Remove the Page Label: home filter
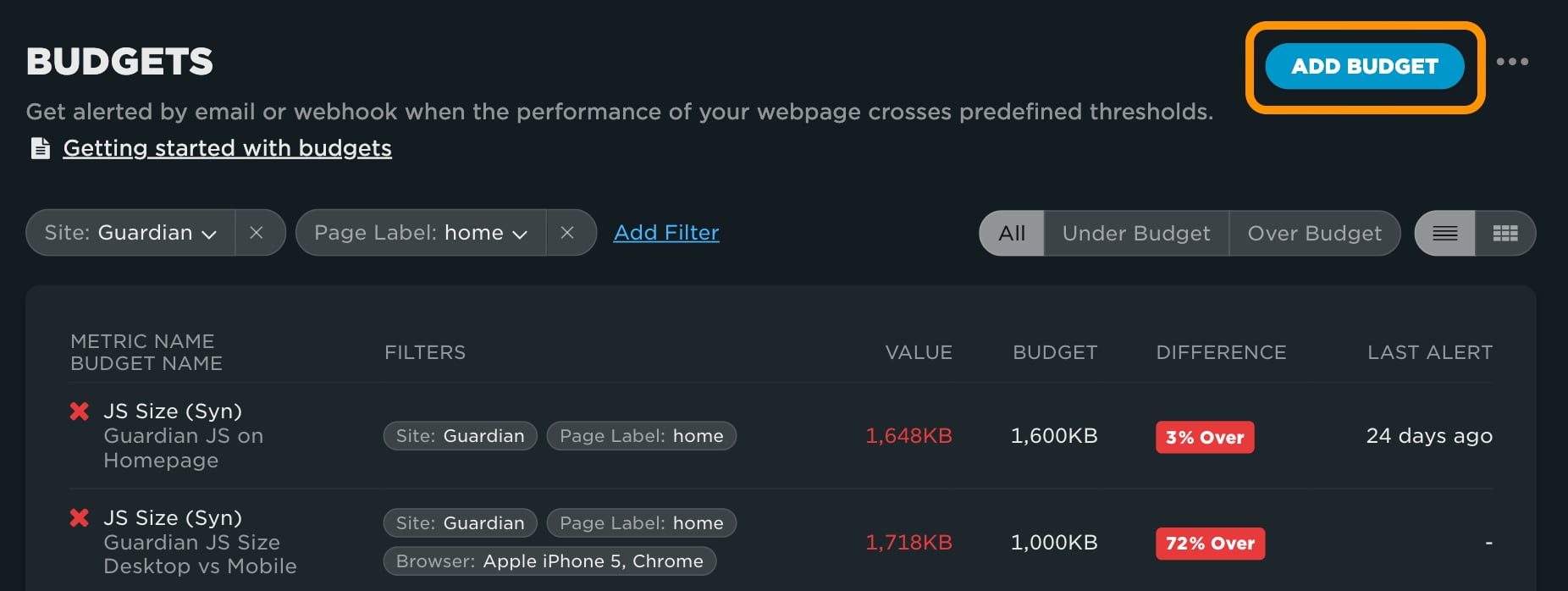The image size is (1568, 591). (567, 233)
